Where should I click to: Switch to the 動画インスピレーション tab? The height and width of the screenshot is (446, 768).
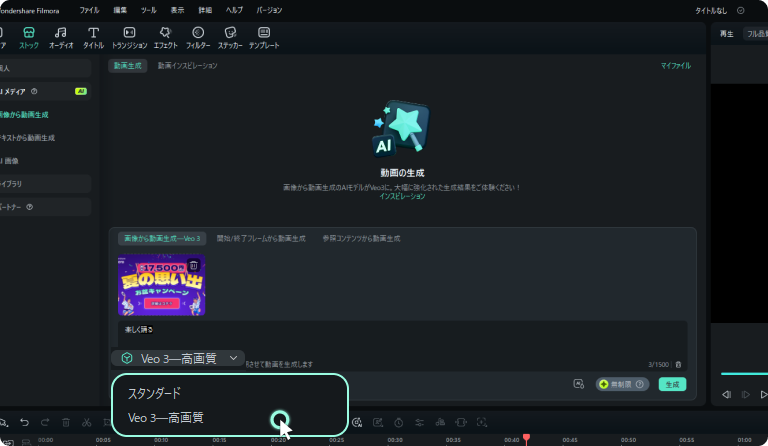click(x=188, y=66)
